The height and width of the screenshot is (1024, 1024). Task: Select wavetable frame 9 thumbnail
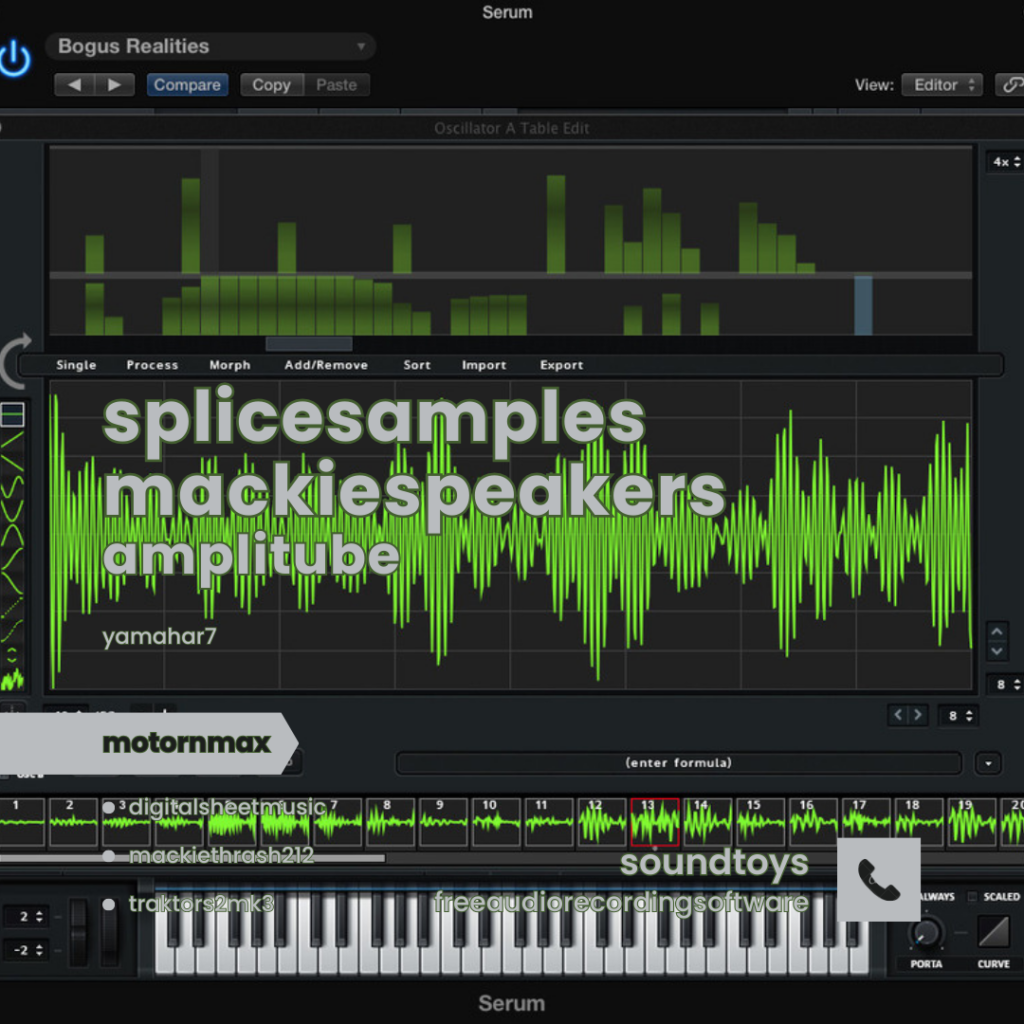click(x=443, y=822)
